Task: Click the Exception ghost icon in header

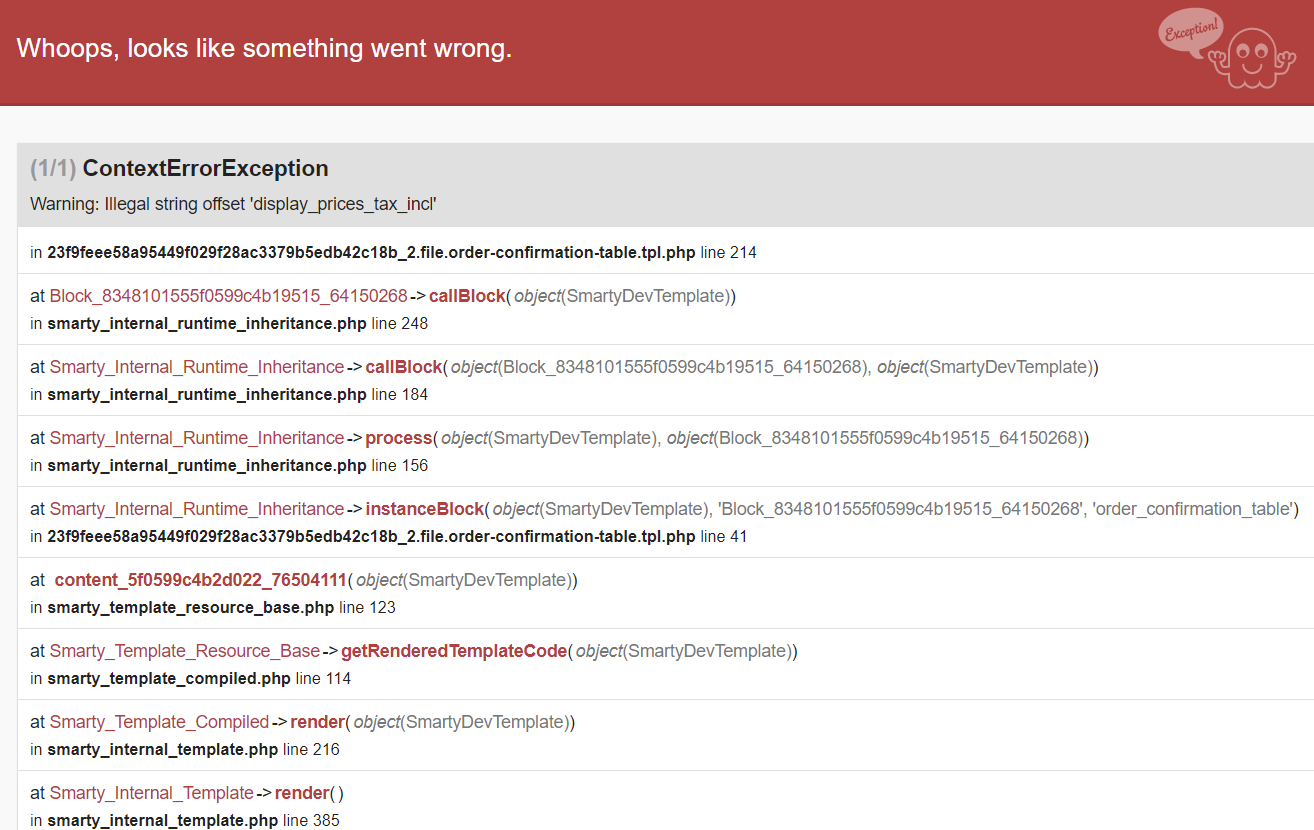Action: tap(1220, 48)
